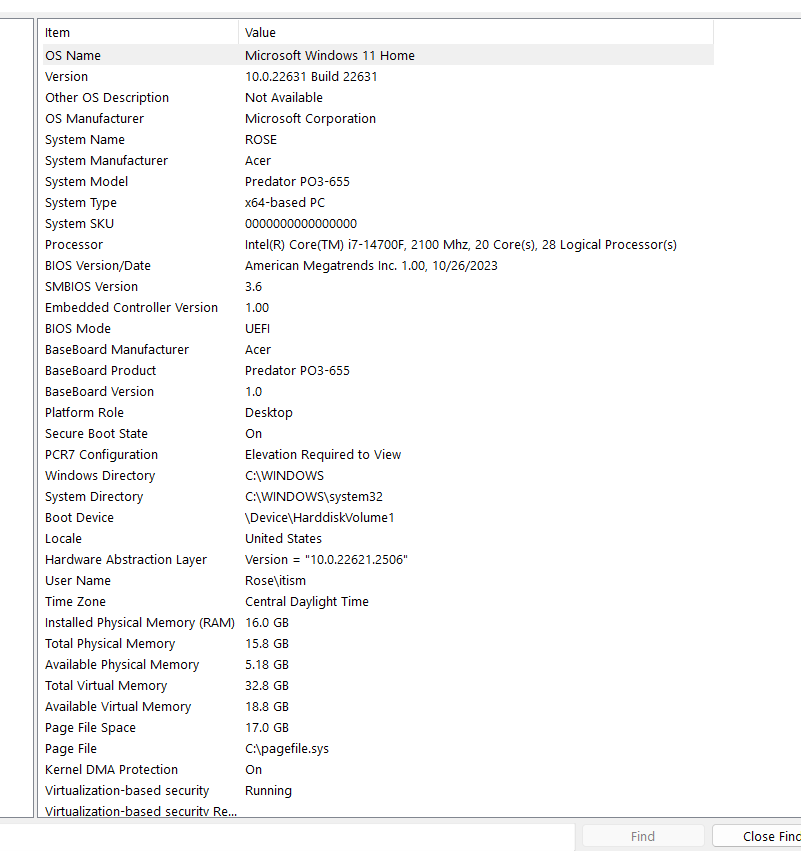The height and width of the screenshot is (851, 801).
Task: Select Windows Directory row
Action: click(x=378, y=475)
